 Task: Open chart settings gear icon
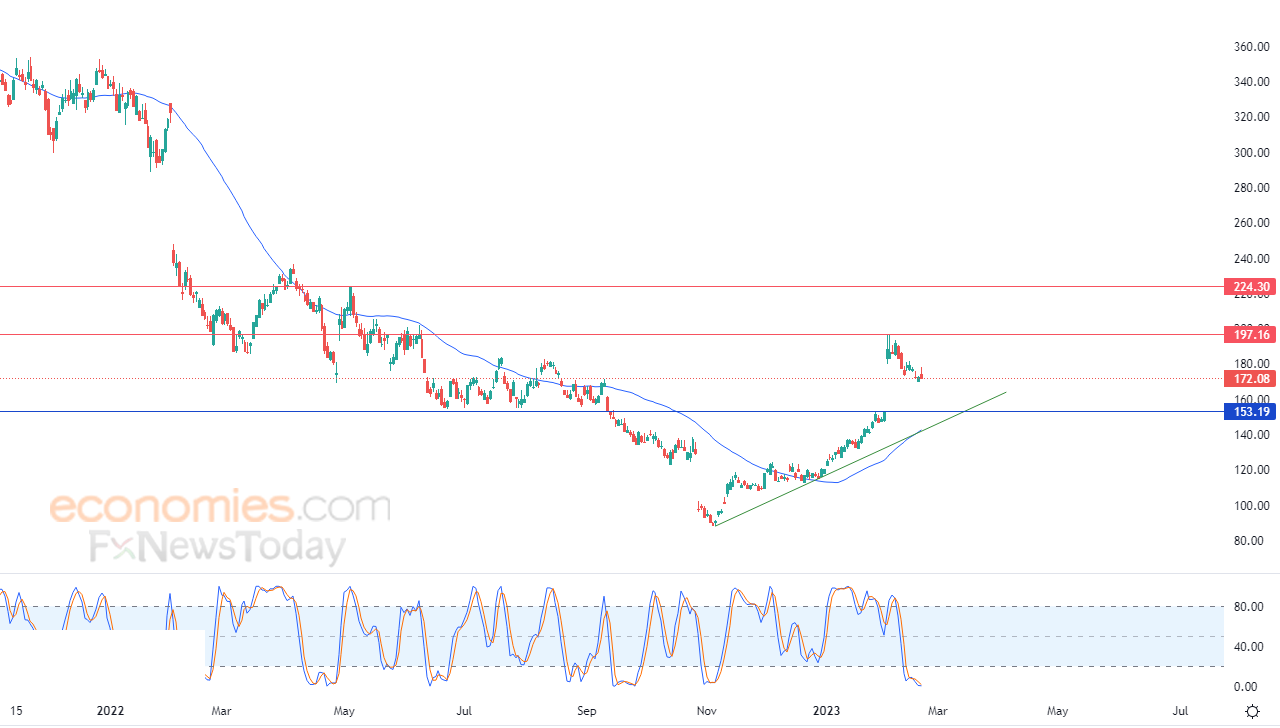coord(1252,711)
